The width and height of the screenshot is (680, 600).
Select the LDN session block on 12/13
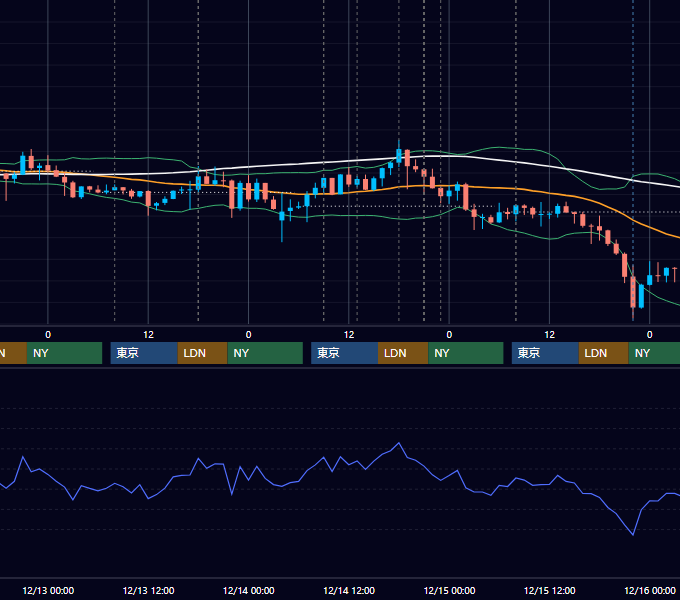203,353
